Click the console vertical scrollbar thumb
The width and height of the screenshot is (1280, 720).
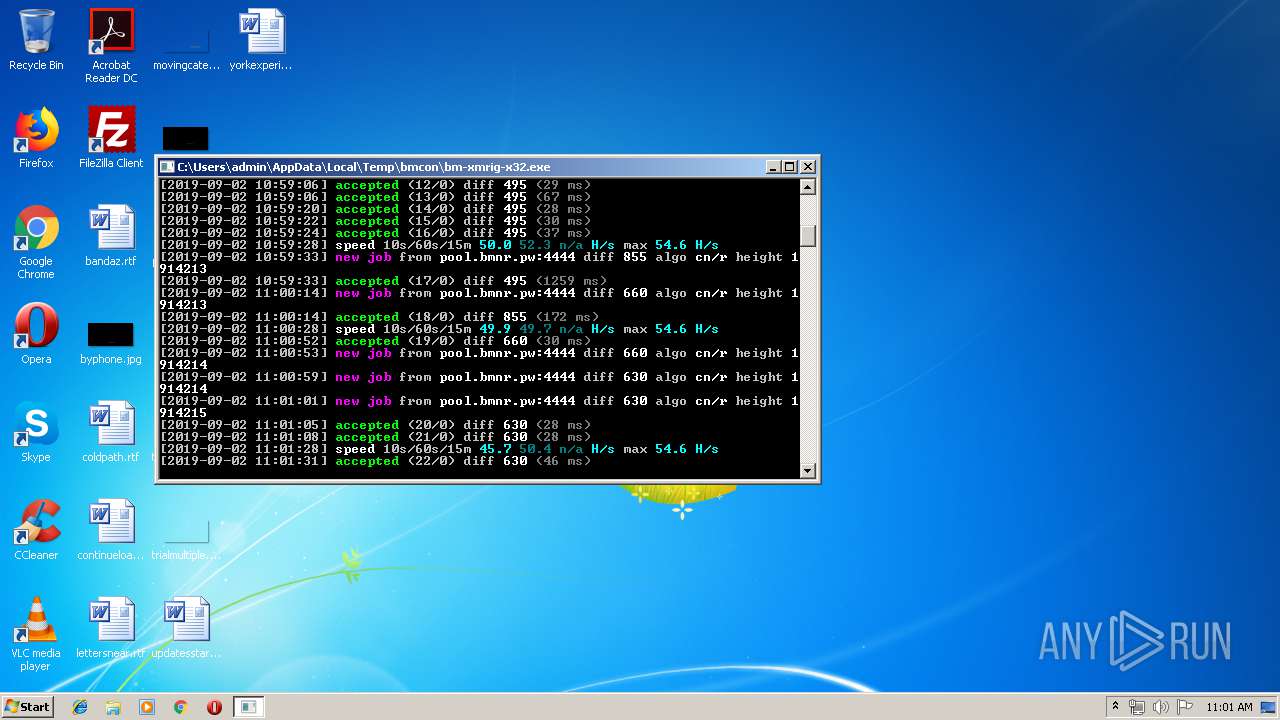pyautogui.click(x=808, y=236)
